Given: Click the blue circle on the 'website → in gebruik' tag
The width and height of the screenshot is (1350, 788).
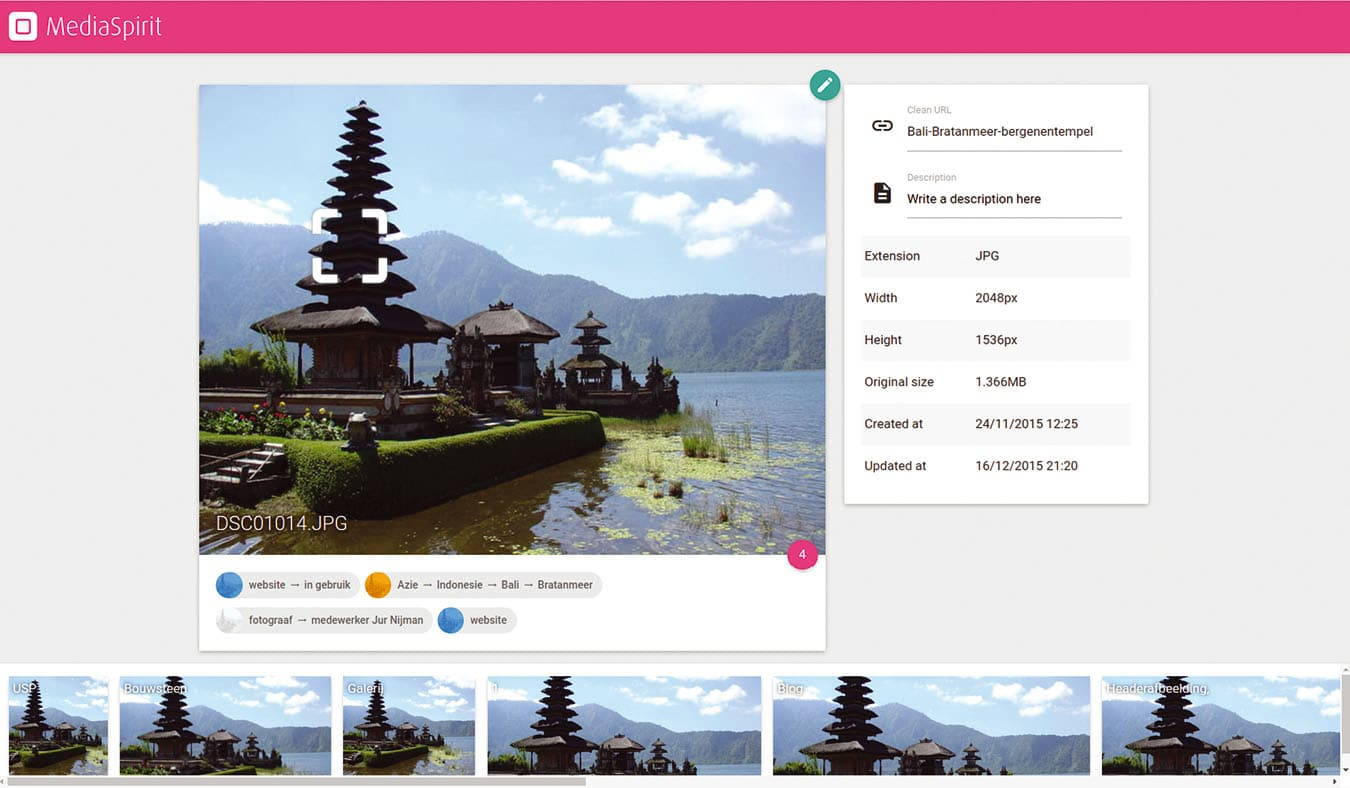Looking at the screenshot, I should click(229, 585).
